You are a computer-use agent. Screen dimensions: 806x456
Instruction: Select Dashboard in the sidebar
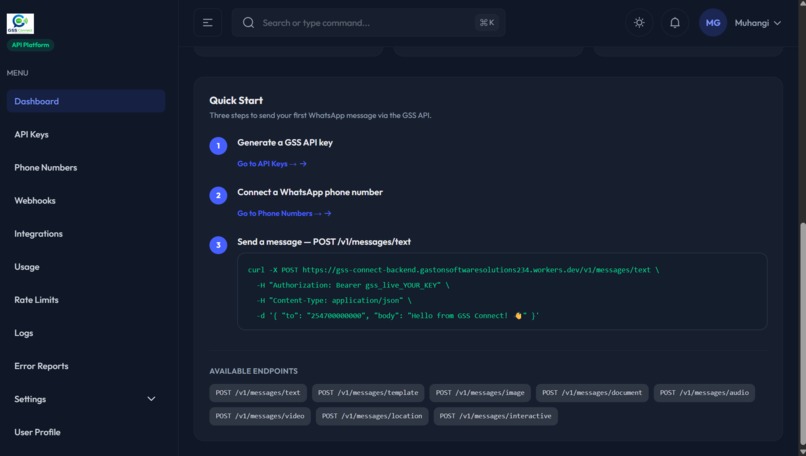tap(86, 101)
